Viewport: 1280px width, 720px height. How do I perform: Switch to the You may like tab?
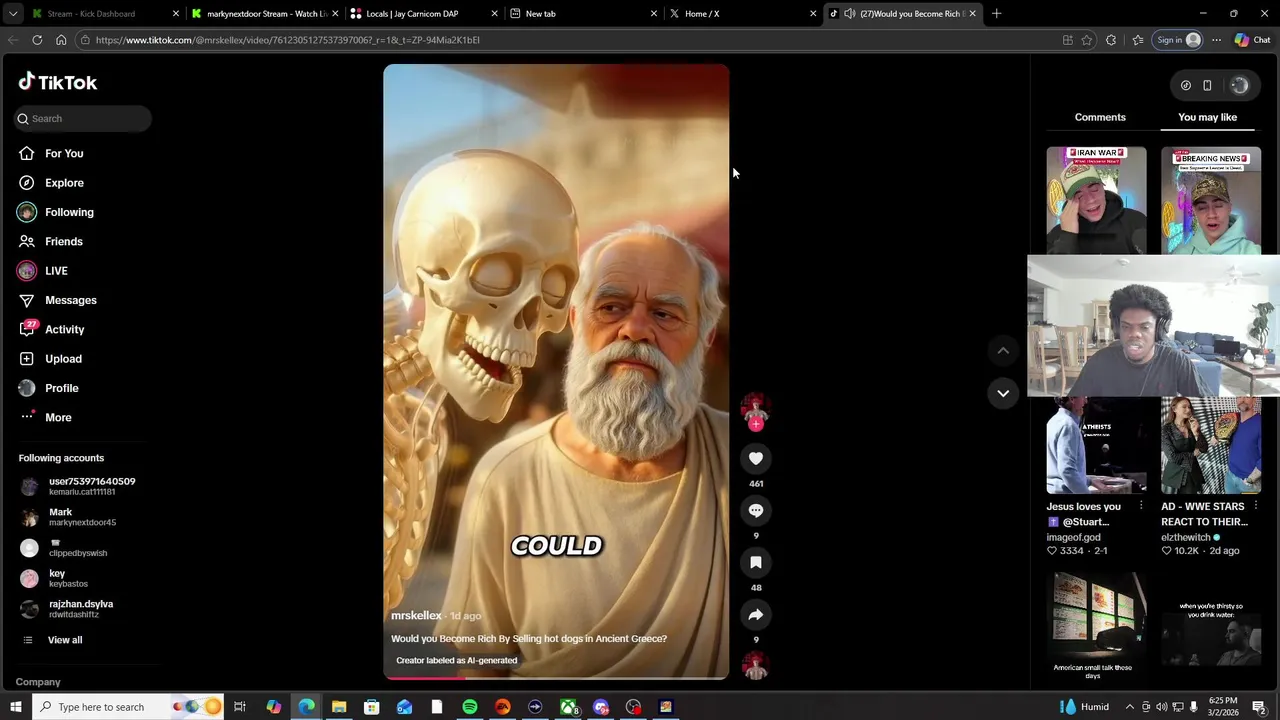[x=1207, y=117]
